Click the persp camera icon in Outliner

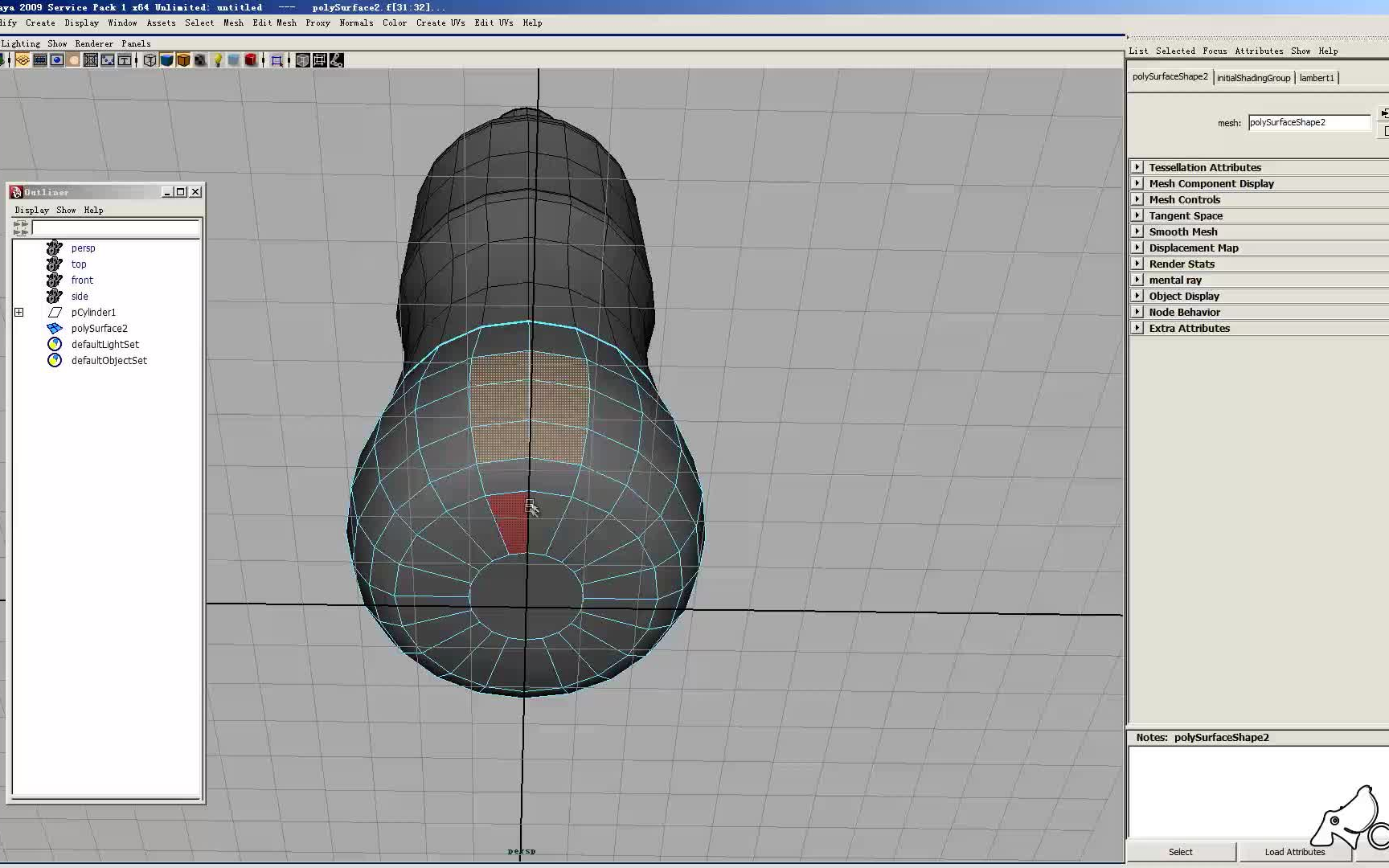coord(54,248)
